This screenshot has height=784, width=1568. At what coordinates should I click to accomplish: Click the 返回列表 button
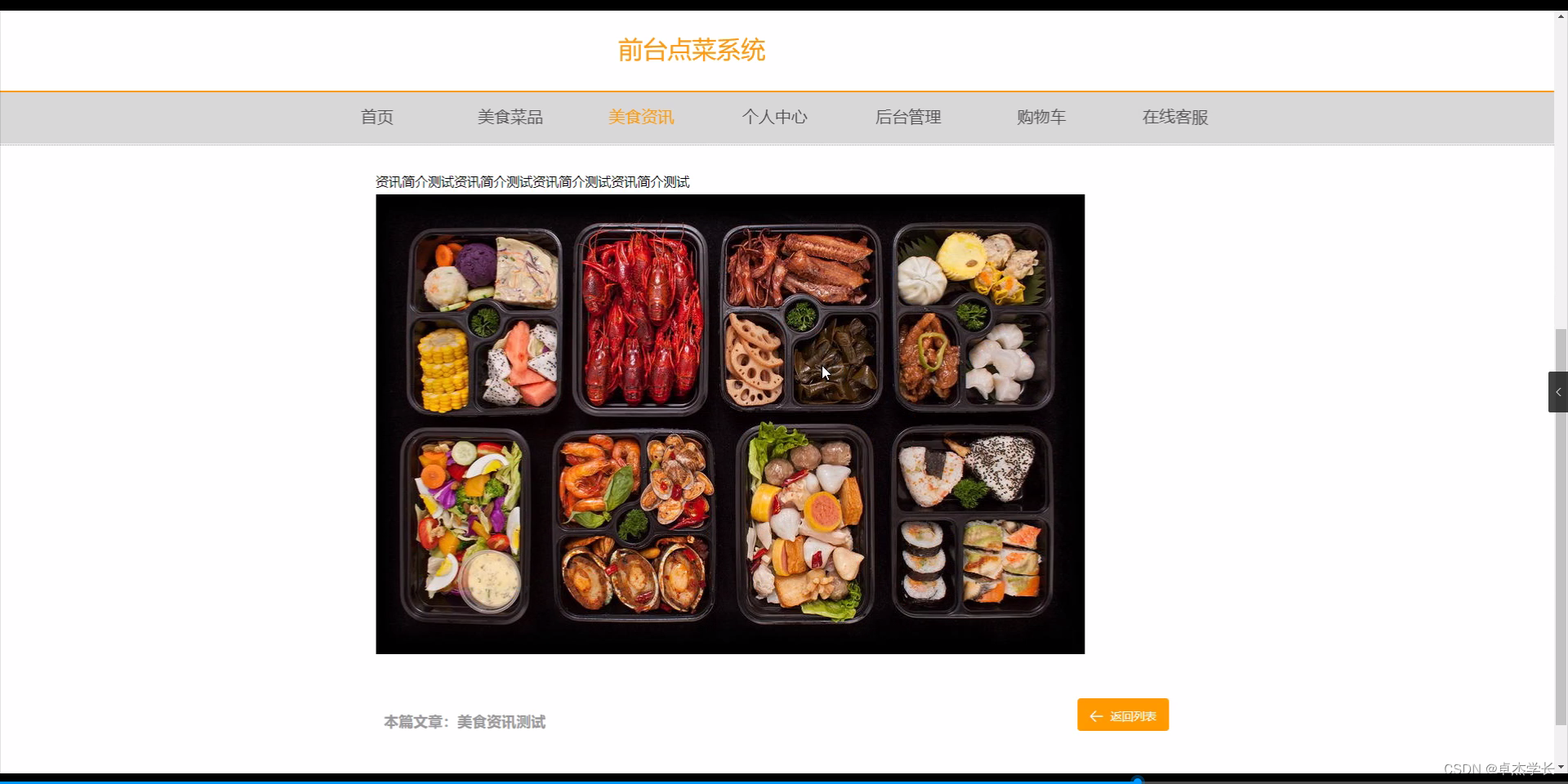click(x=1123, y=715)
